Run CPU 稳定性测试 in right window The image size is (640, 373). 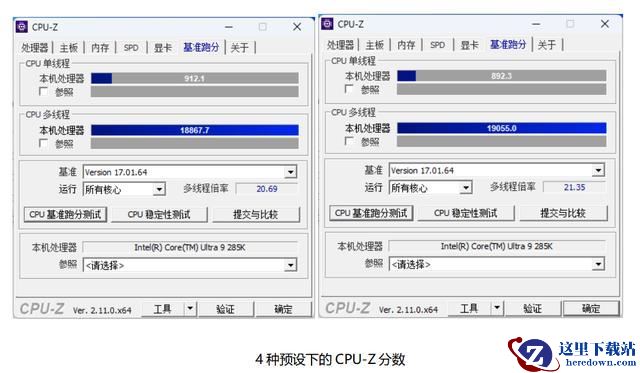click(466, 213)
